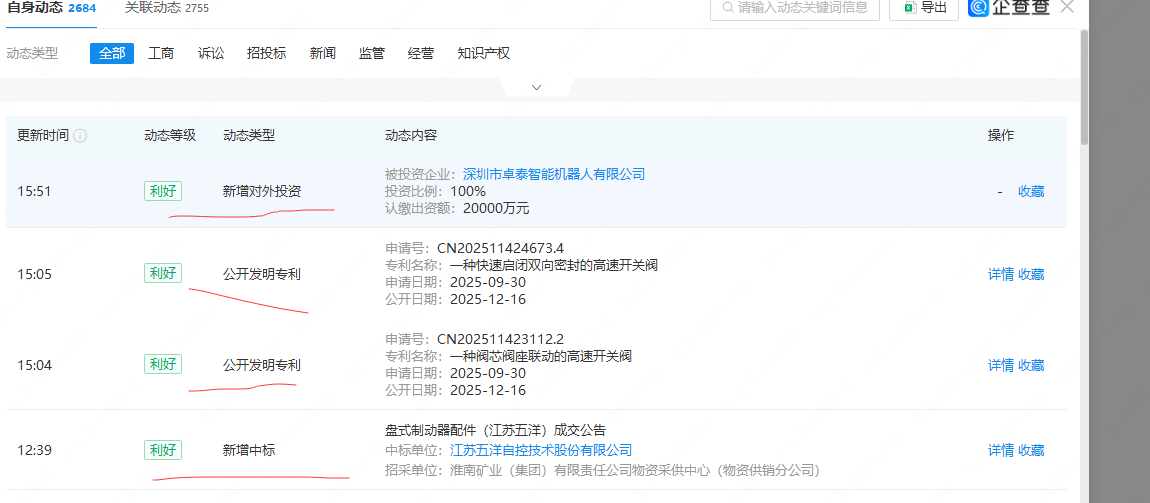
Task: Switch to 自身动态 tab
Action: tap(51, 8)
